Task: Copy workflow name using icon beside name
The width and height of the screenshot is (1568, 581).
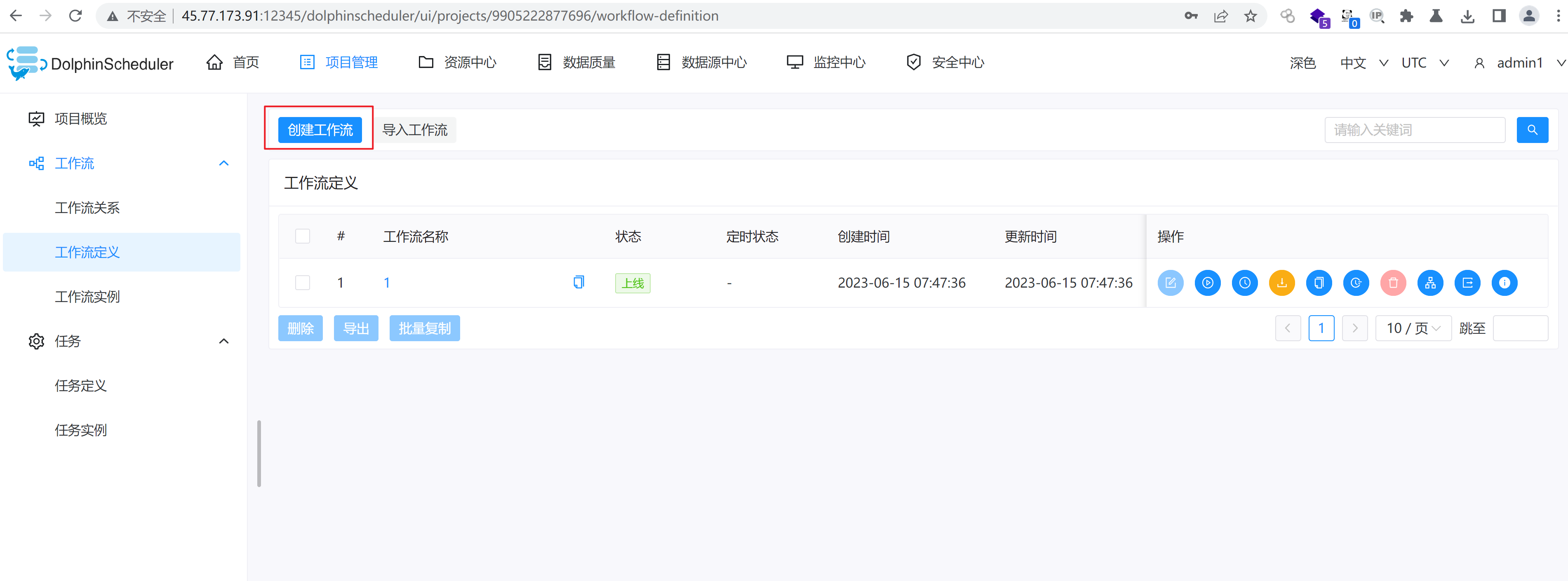Action: [x=578, y=282]
